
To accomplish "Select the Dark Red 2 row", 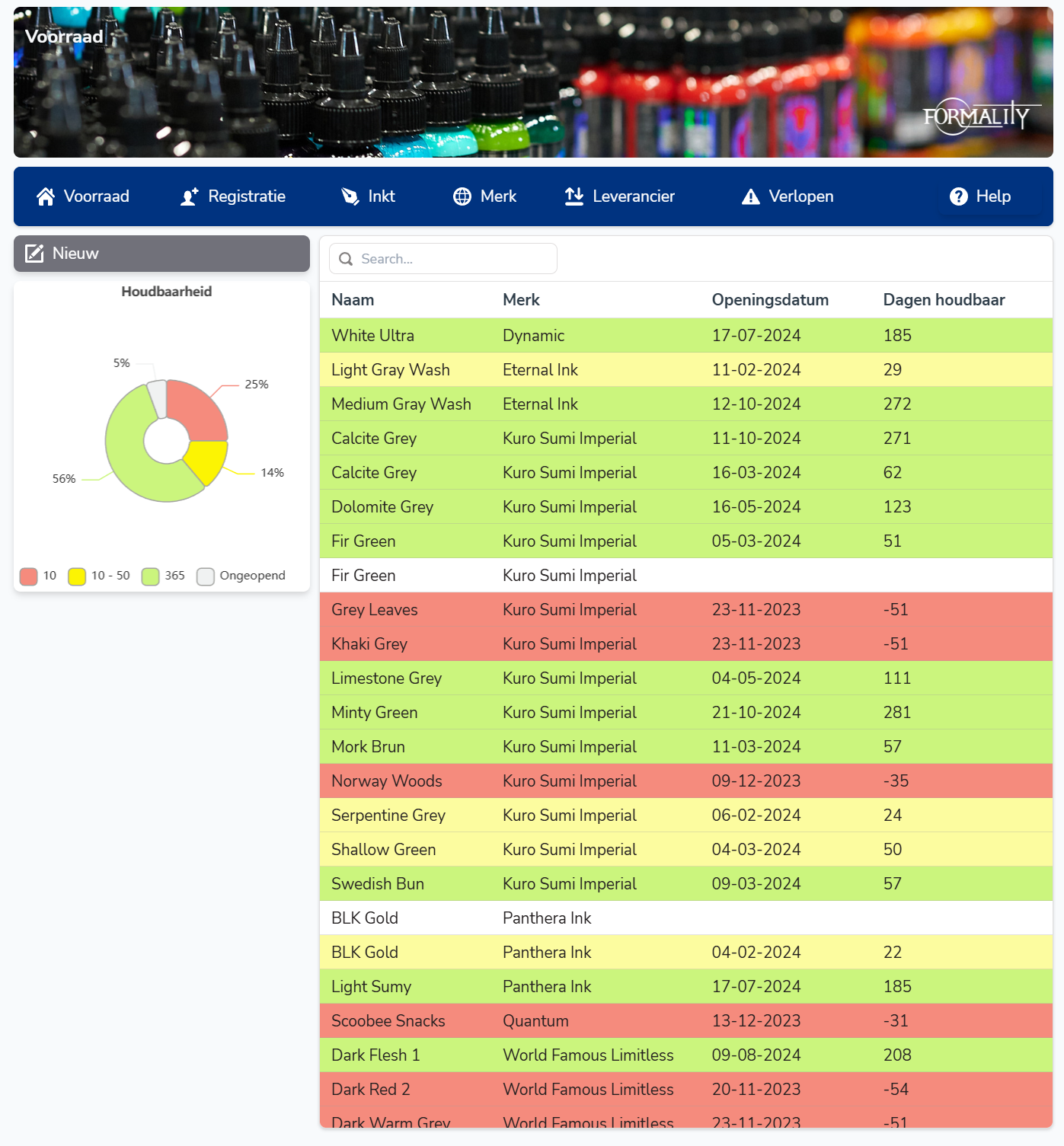I will pos(685,1090).
